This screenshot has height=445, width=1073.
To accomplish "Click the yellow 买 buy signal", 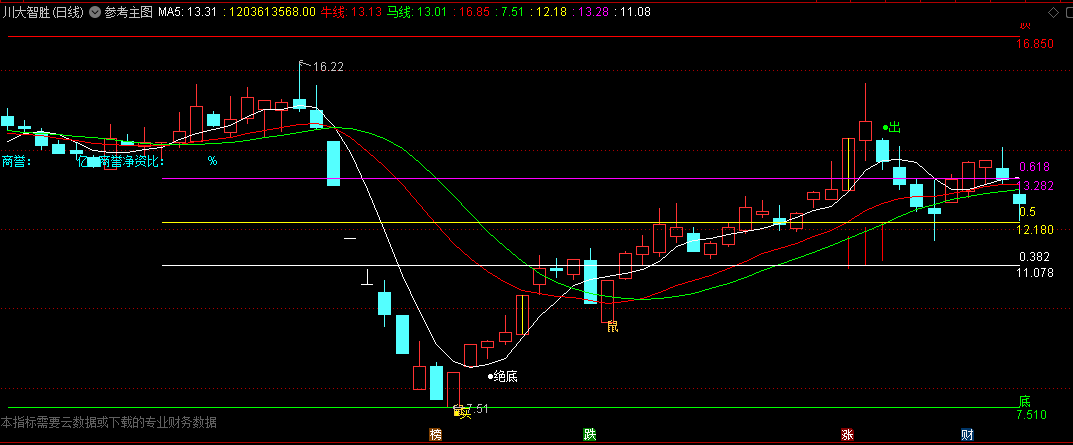I will point(463,412).
